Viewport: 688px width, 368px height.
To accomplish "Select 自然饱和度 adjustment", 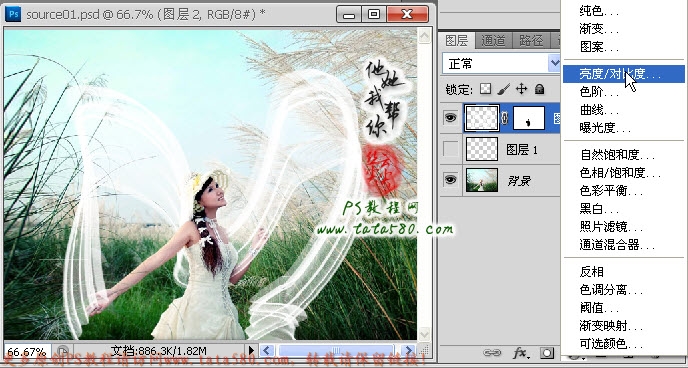I will point(624,155).
